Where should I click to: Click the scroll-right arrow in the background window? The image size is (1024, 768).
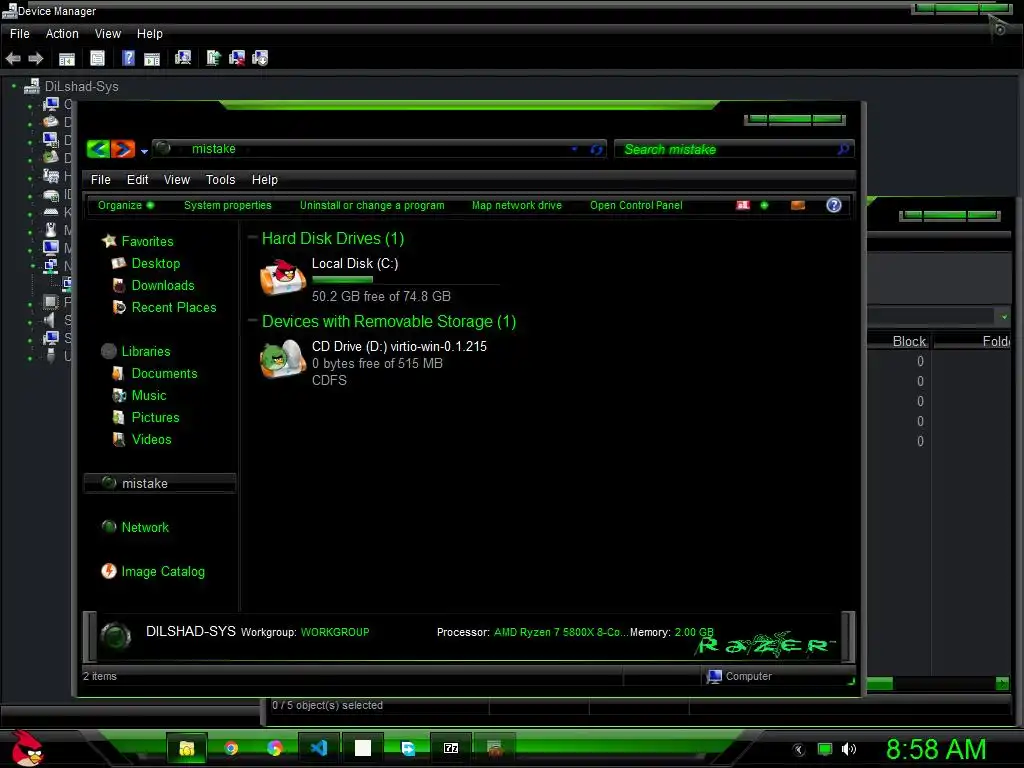pos(1002,683)
